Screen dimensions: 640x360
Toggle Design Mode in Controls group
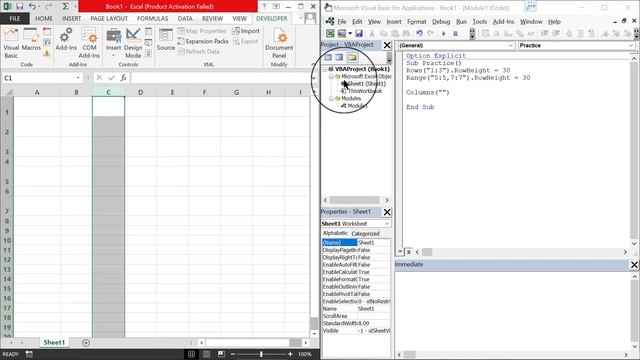pos(133,43)
